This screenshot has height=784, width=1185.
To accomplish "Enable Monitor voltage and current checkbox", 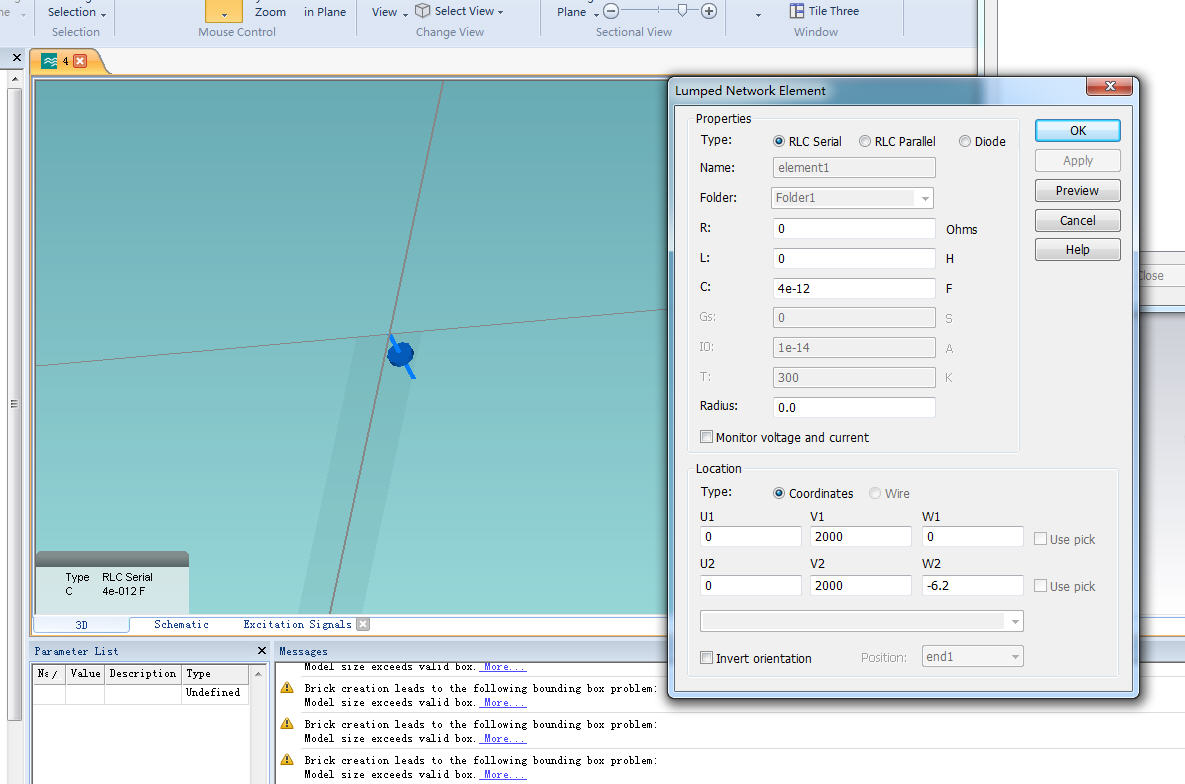I will [x=707, y=437].
